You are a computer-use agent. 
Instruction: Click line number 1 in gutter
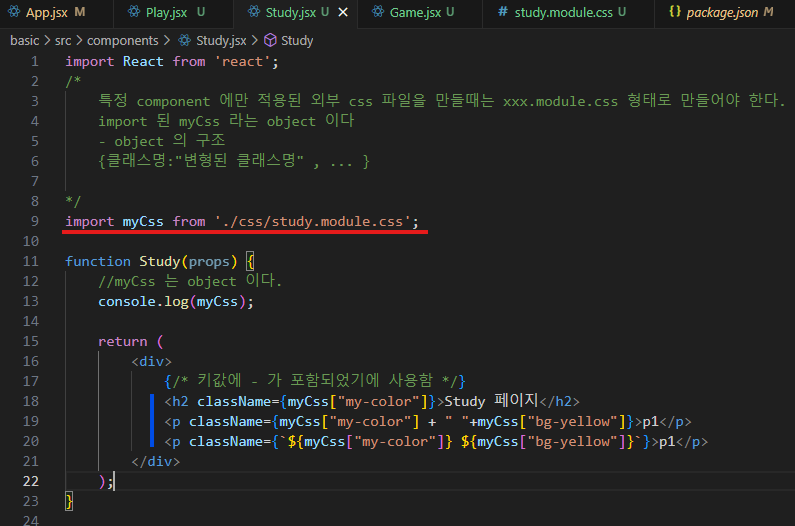pyautogui.click(x=34, y=62)
